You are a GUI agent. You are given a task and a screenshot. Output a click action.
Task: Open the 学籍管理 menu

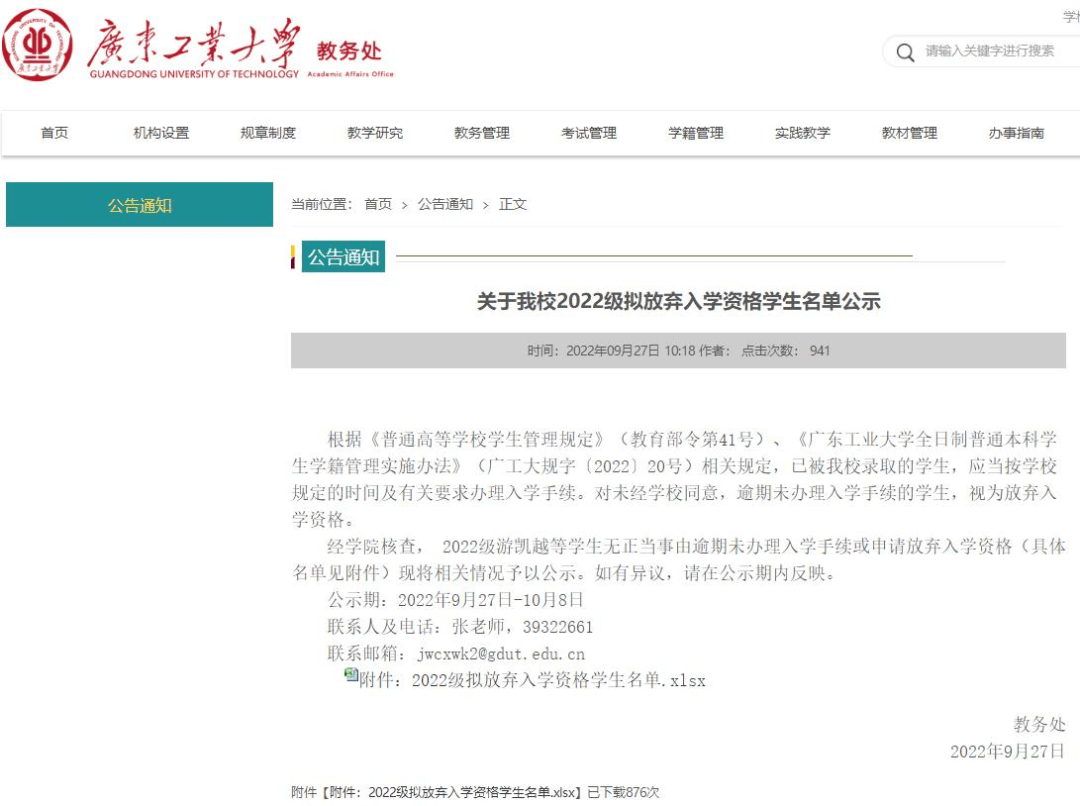point(696,133)
